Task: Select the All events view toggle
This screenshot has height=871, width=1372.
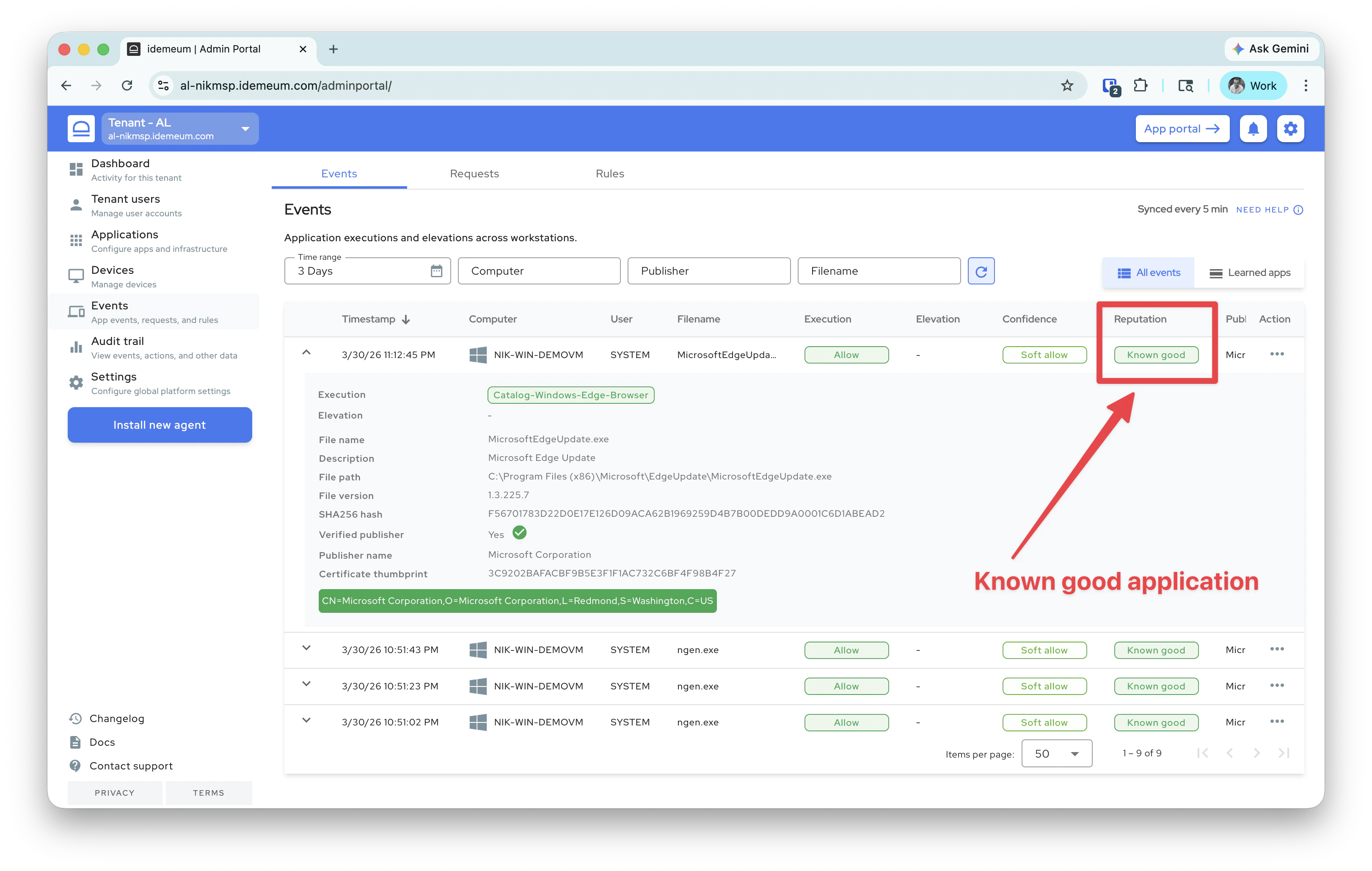Action: [x=1149, y=273]
